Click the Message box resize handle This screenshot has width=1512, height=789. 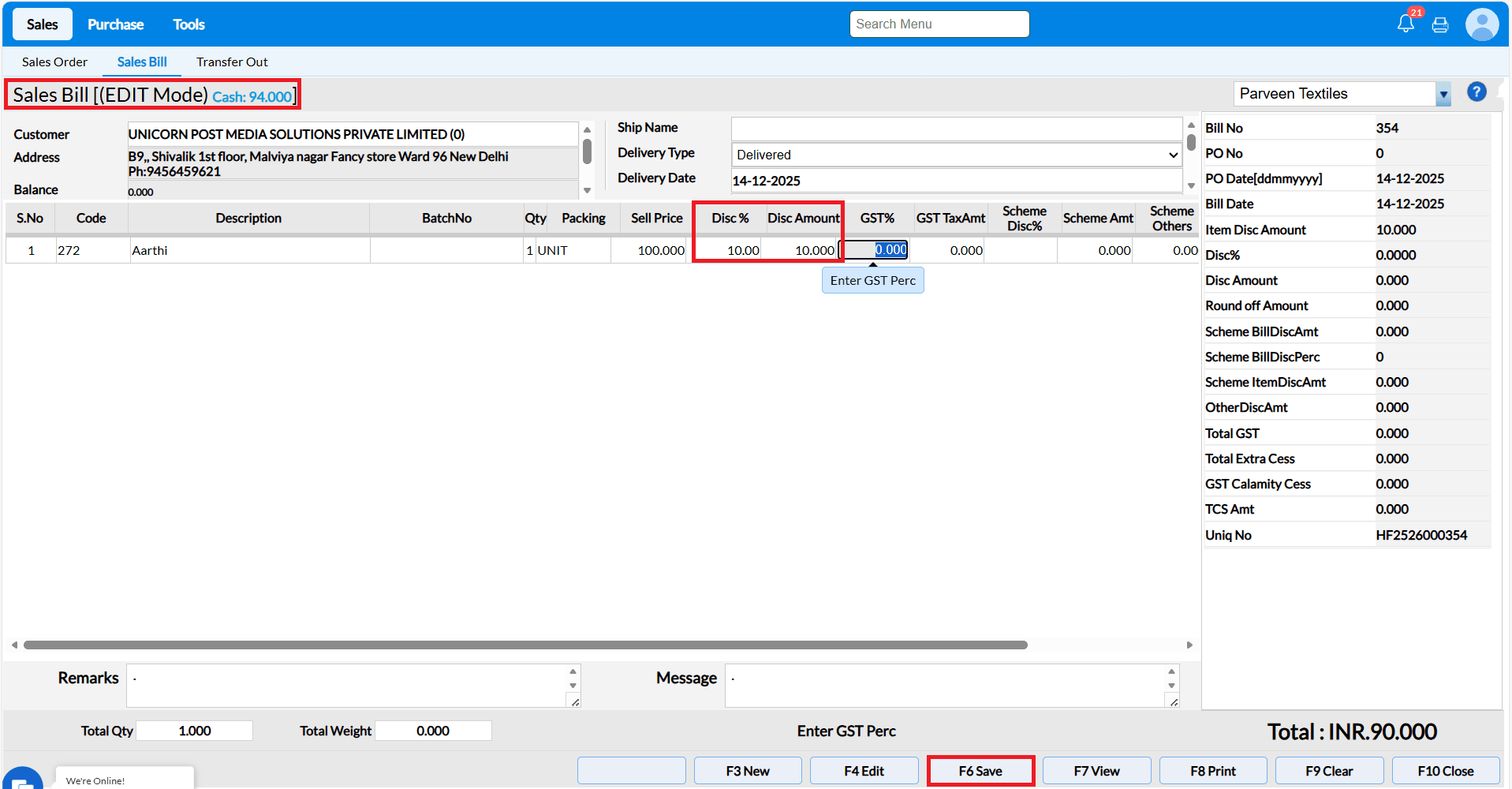coord(1174,702)
